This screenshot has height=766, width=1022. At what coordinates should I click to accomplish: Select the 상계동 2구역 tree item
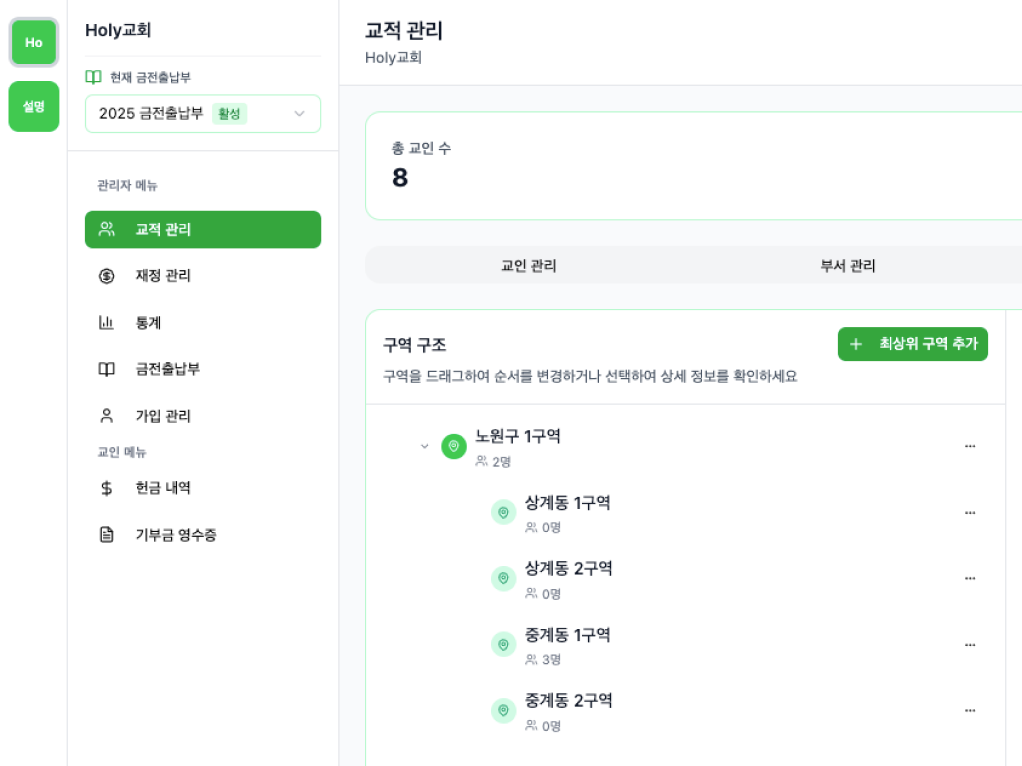pyautogui.click(x=568, y=569)
